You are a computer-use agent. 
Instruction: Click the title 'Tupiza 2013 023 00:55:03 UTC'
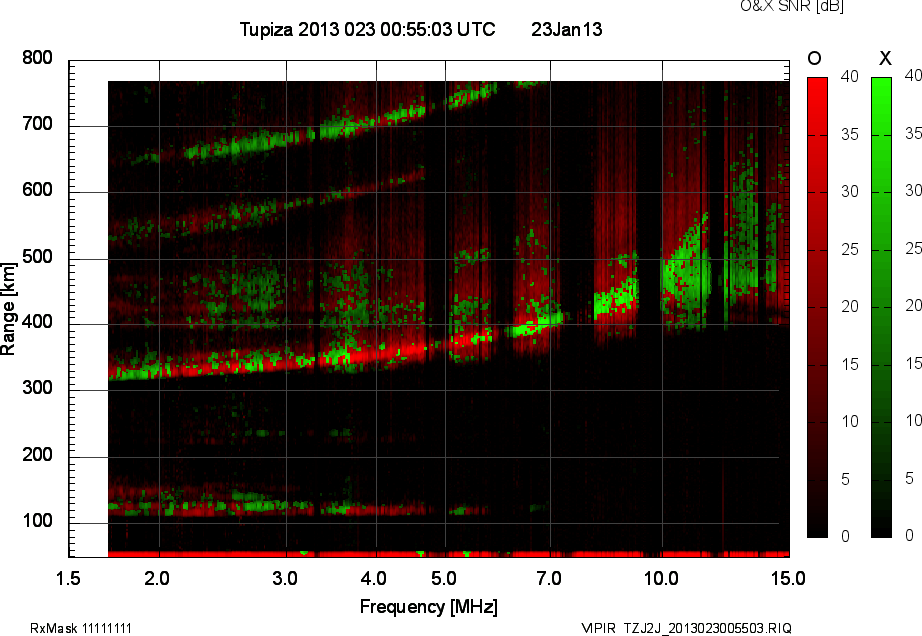pyautogui.click(x=368, y=29)
